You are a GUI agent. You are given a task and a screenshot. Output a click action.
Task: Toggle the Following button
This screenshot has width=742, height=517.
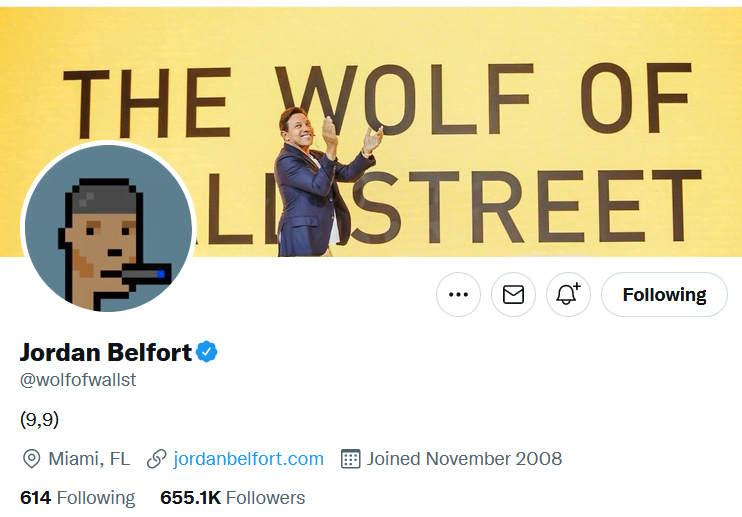point(664,295)
